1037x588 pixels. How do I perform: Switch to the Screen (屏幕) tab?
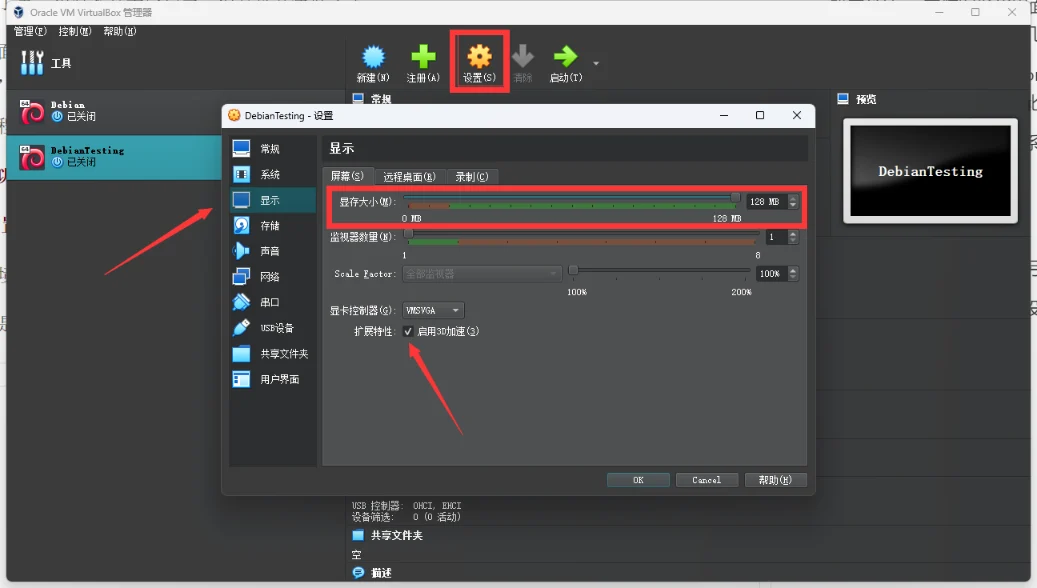[x=347, y=176]
